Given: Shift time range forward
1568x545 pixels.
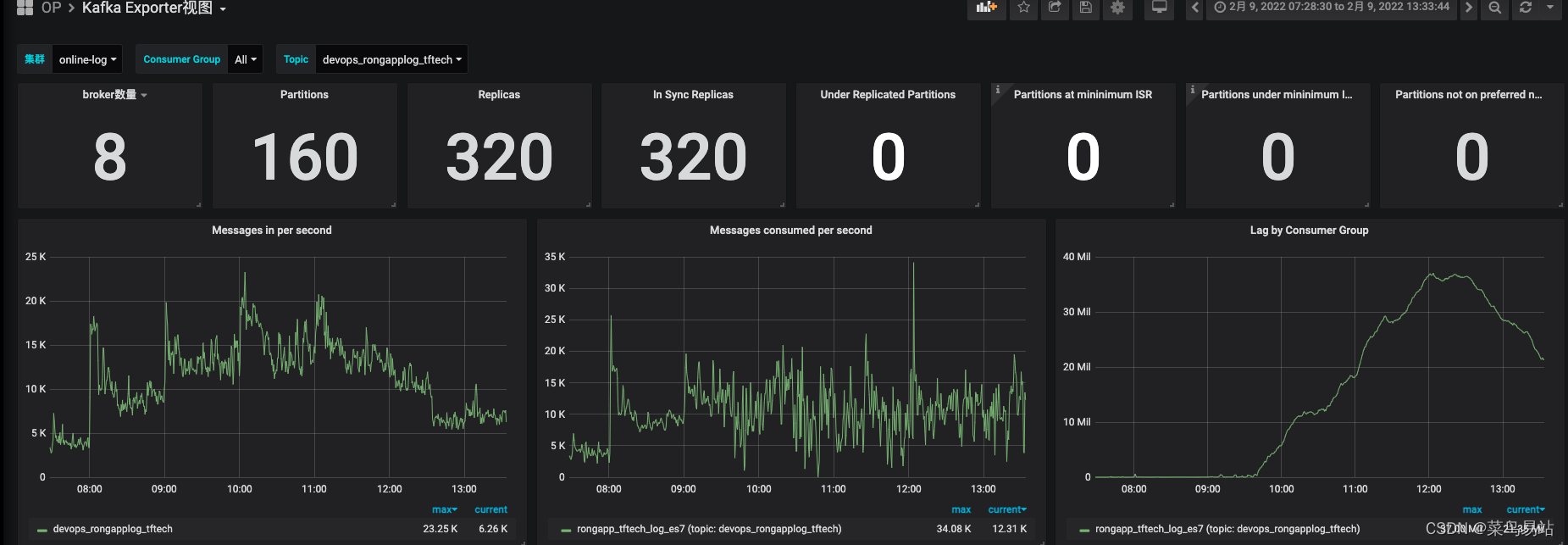Looking at the screenshot, I should pos(1469,8).
